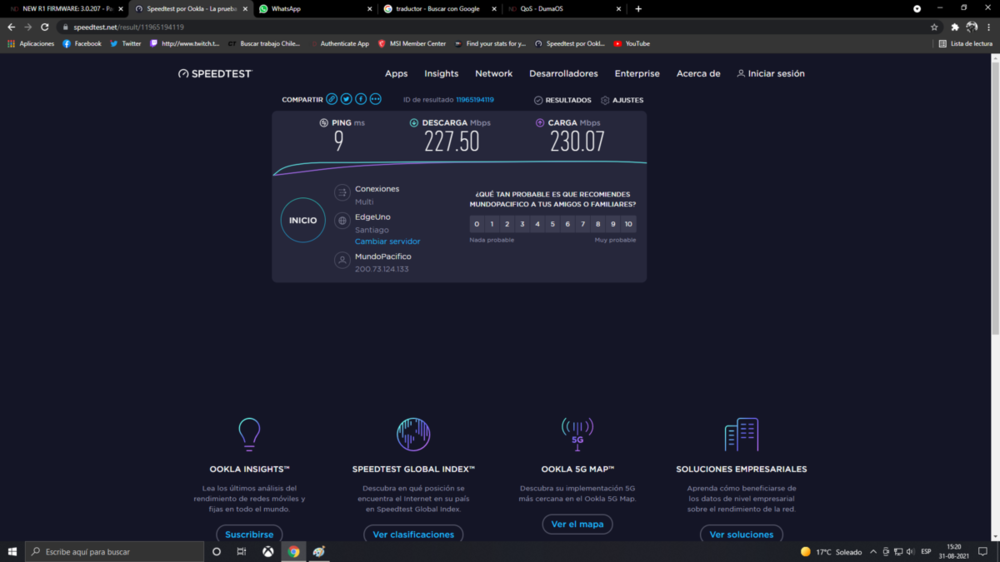Screen dimensions: 1000x562
Task: Open the Chrome three-dot menu
Action: (989, 27)
